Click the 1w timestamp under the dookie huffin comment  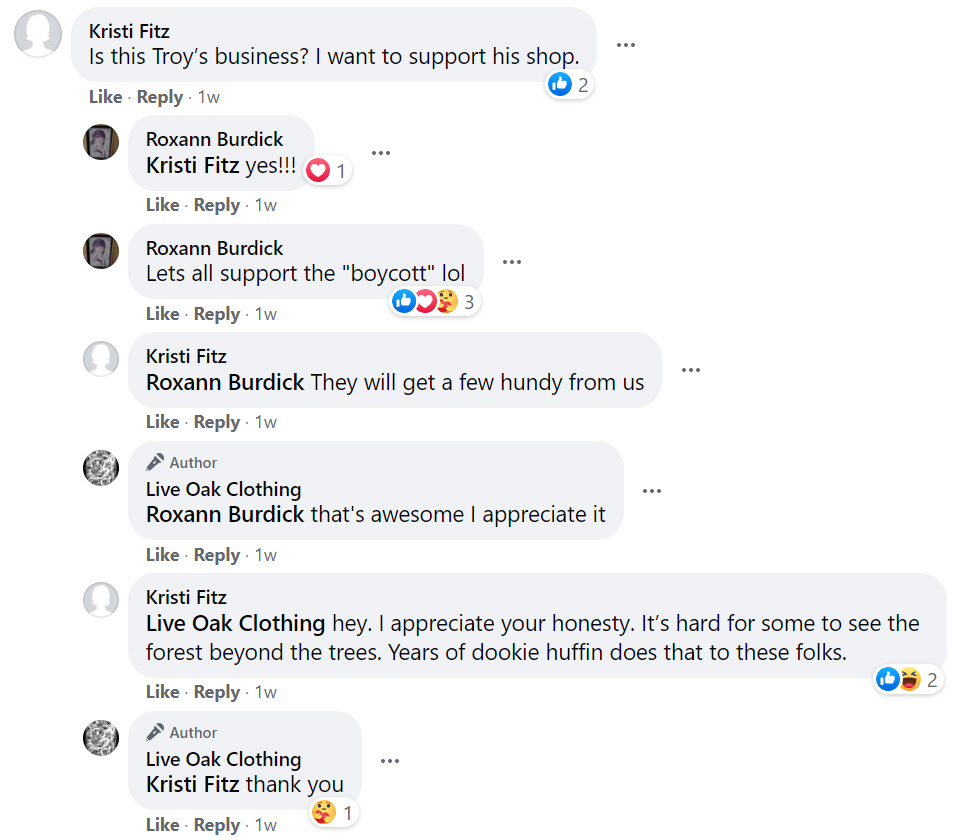pyautogui.click(x=265, y=692)
